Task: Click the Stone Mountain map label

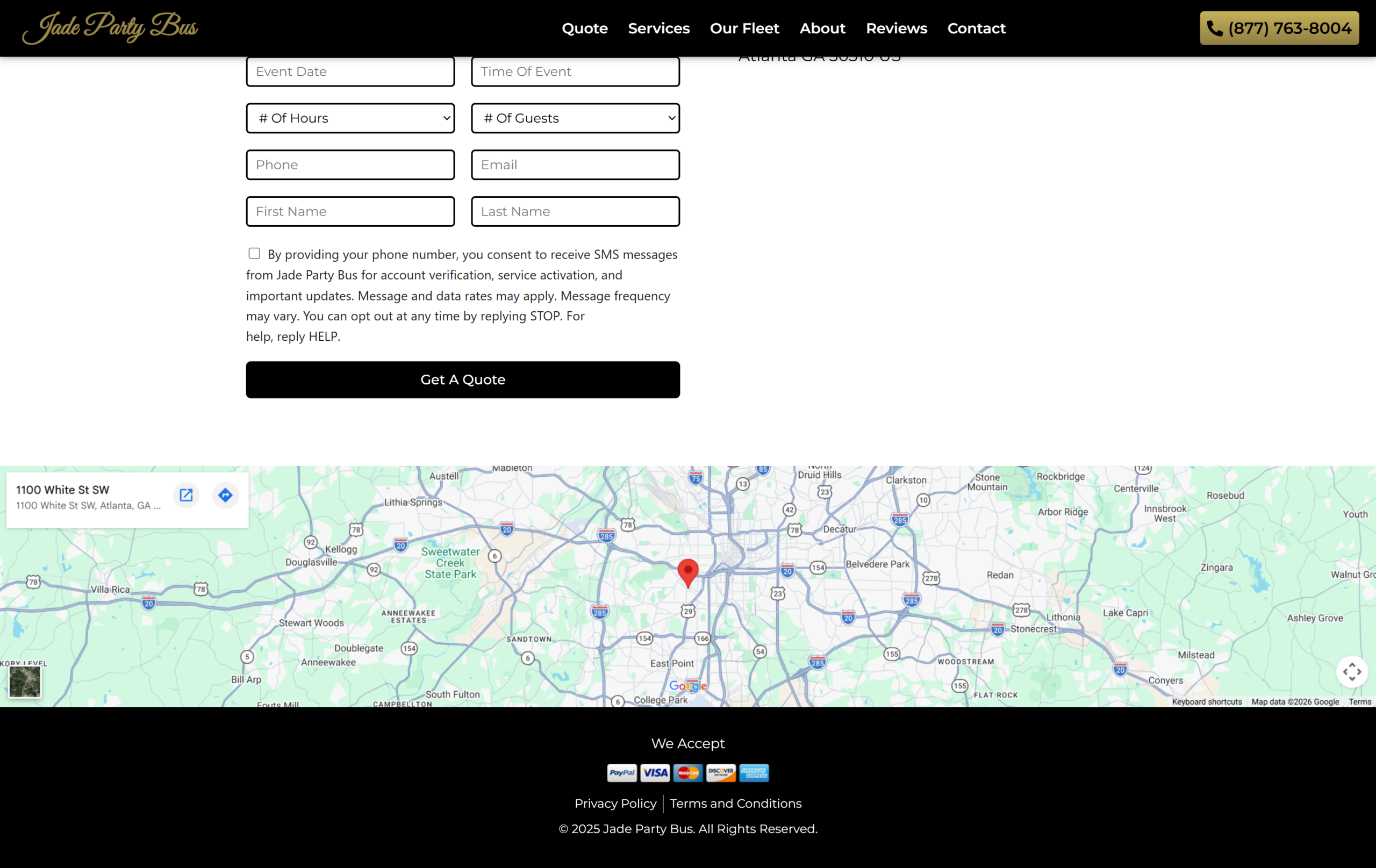Action: pyautogui.click(x=987, y=482)
